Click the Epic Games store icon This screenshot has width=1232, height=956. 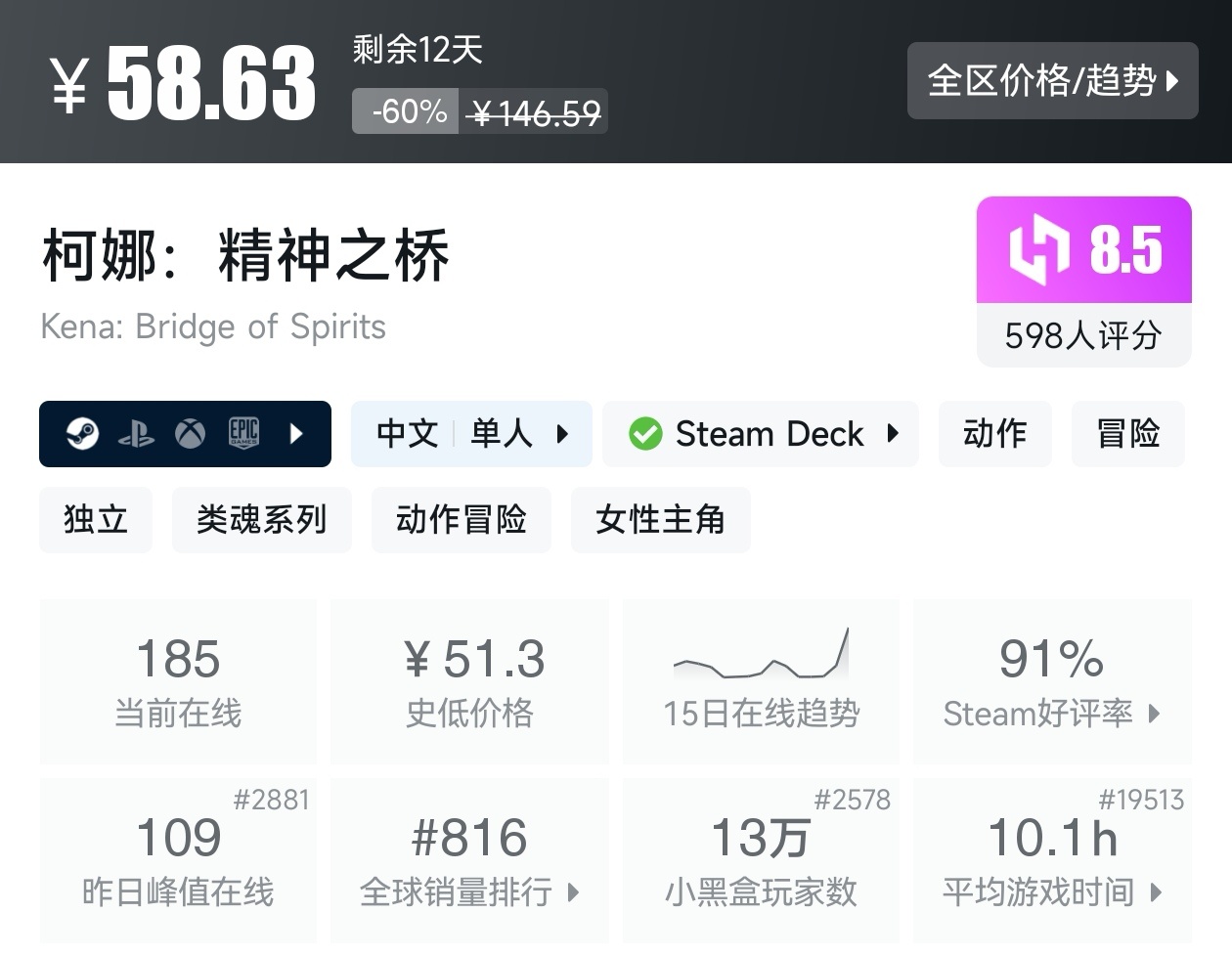243,433
